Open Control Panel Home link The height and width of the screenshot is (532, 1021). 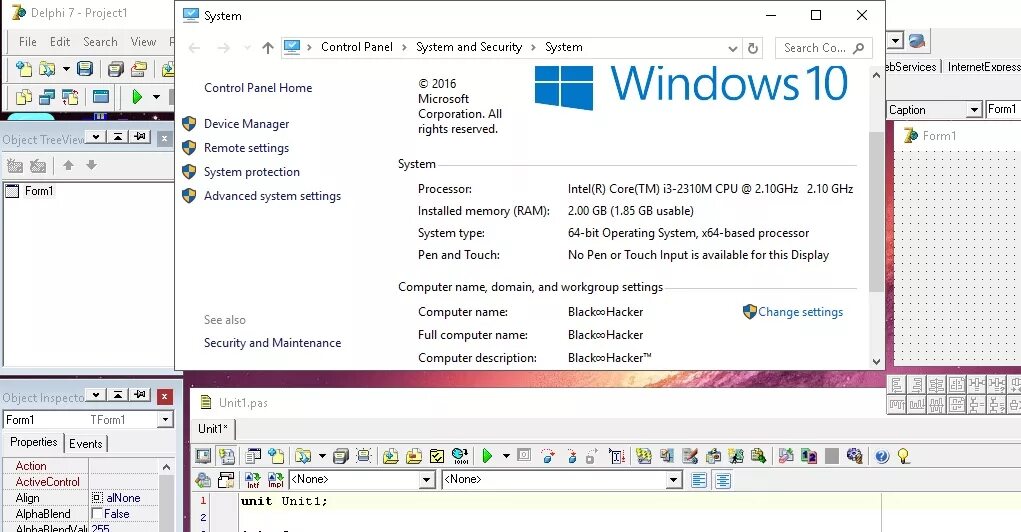coord(258,88)
